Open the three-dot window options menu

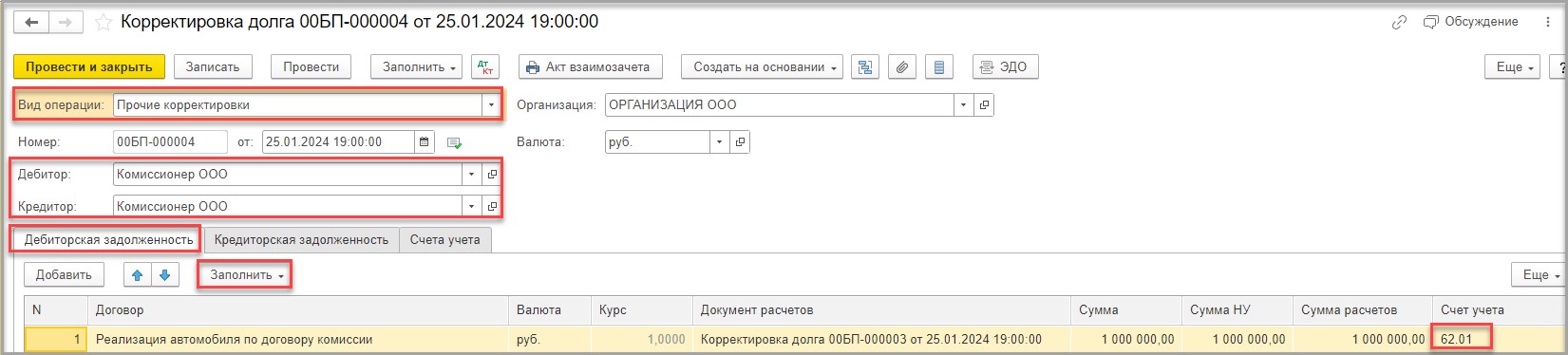tap(1548, 22)
